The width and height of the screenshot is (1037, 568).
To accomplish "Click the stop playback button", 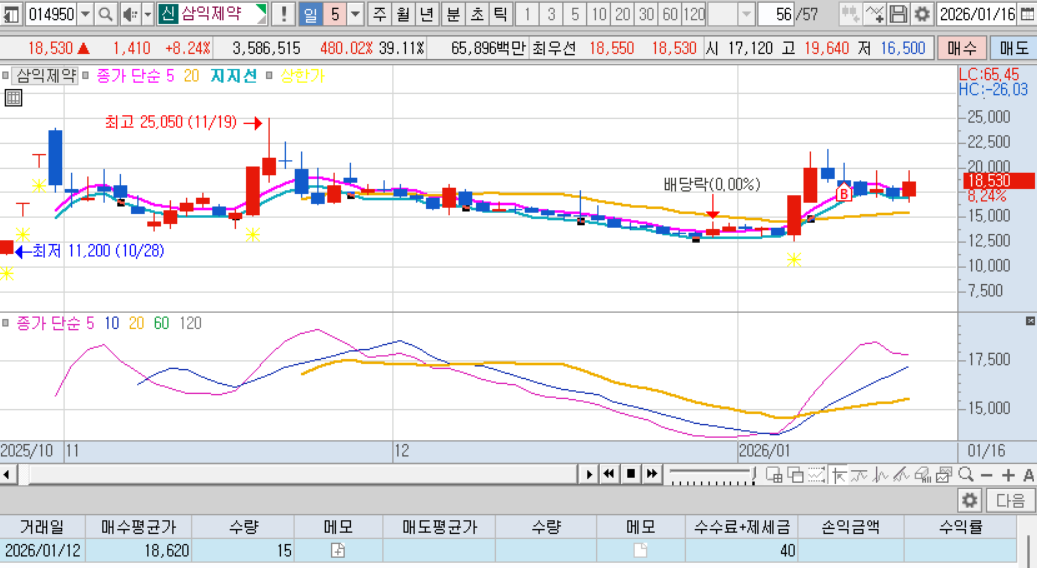I will (x=630, y=474).
